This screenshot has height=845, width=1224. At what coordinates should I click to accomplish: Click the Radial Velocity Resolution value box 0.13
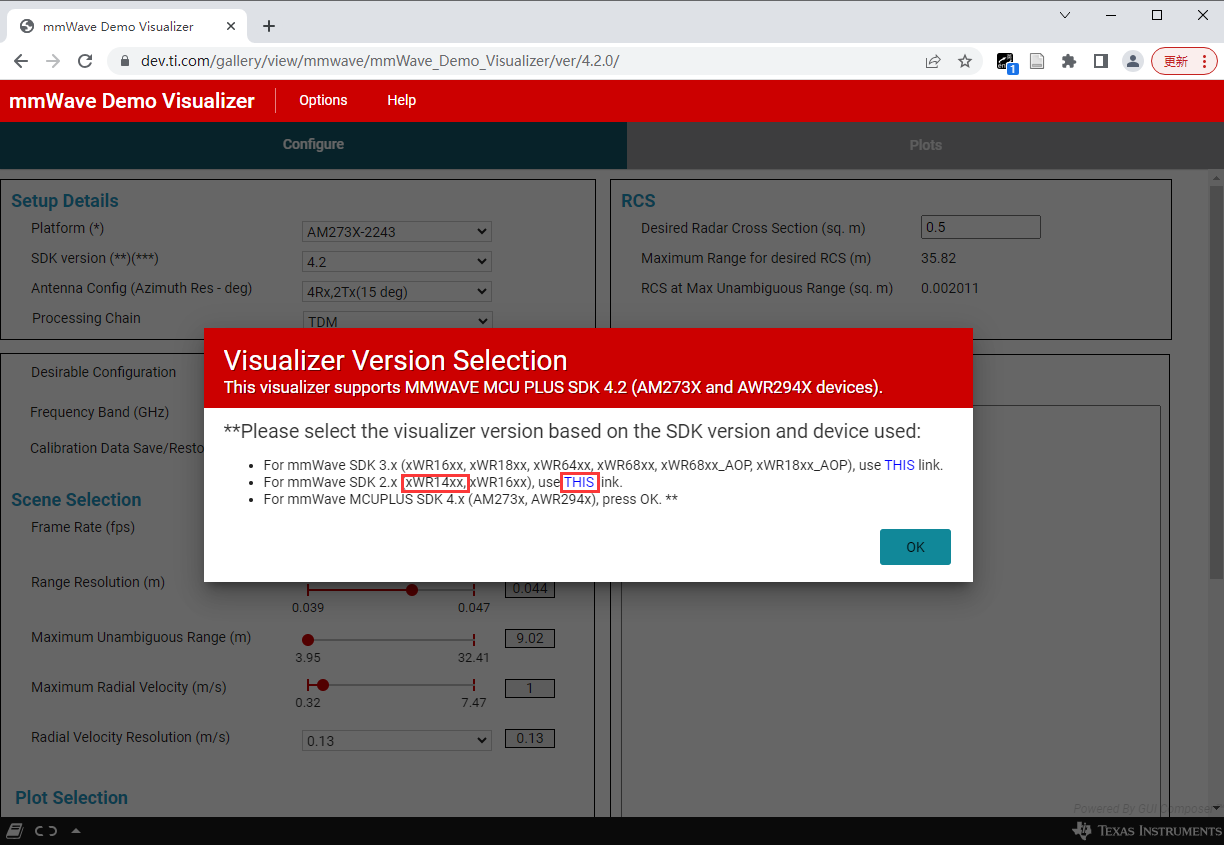tap(530, 738)
